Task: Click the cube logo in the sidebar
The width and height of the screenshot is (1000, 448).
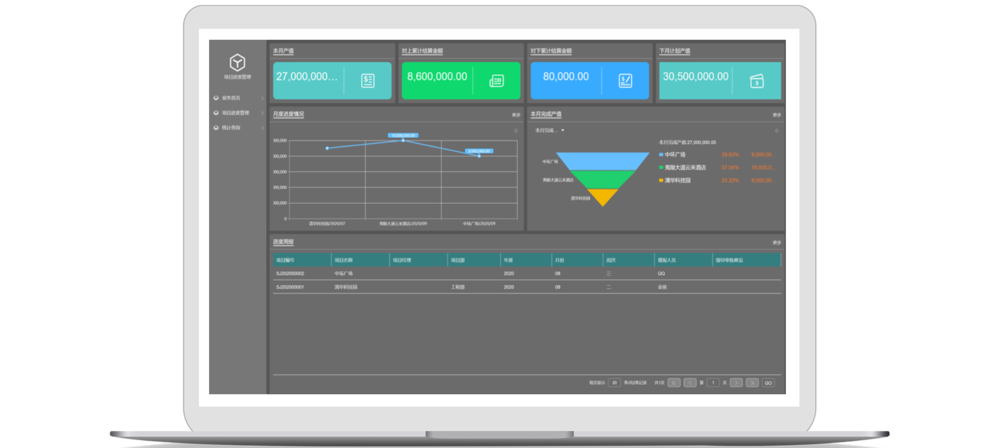Action: [x=238, y=62]
